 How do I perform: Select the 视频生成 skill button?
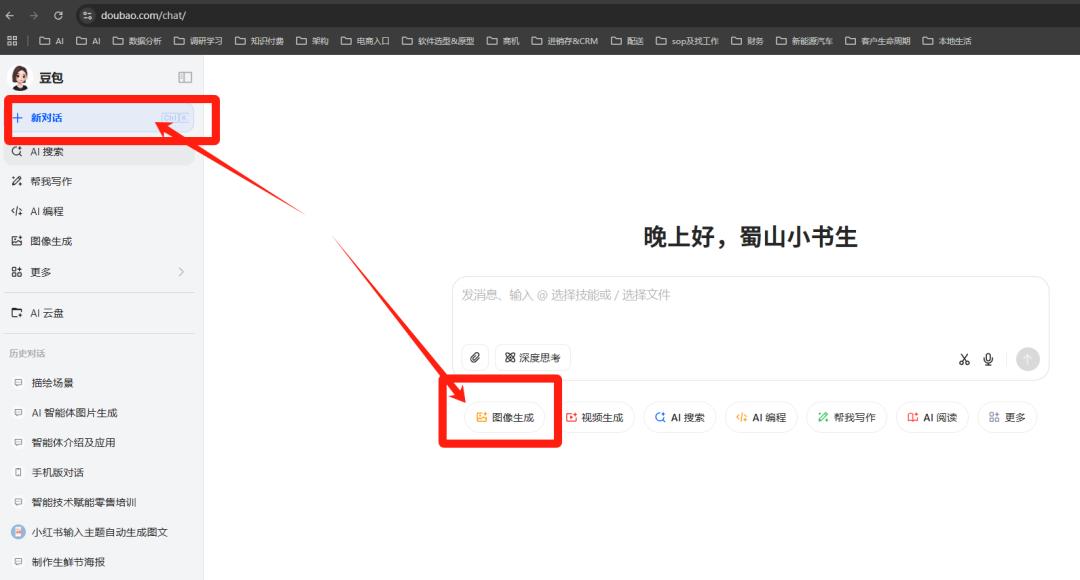(597, 417)
